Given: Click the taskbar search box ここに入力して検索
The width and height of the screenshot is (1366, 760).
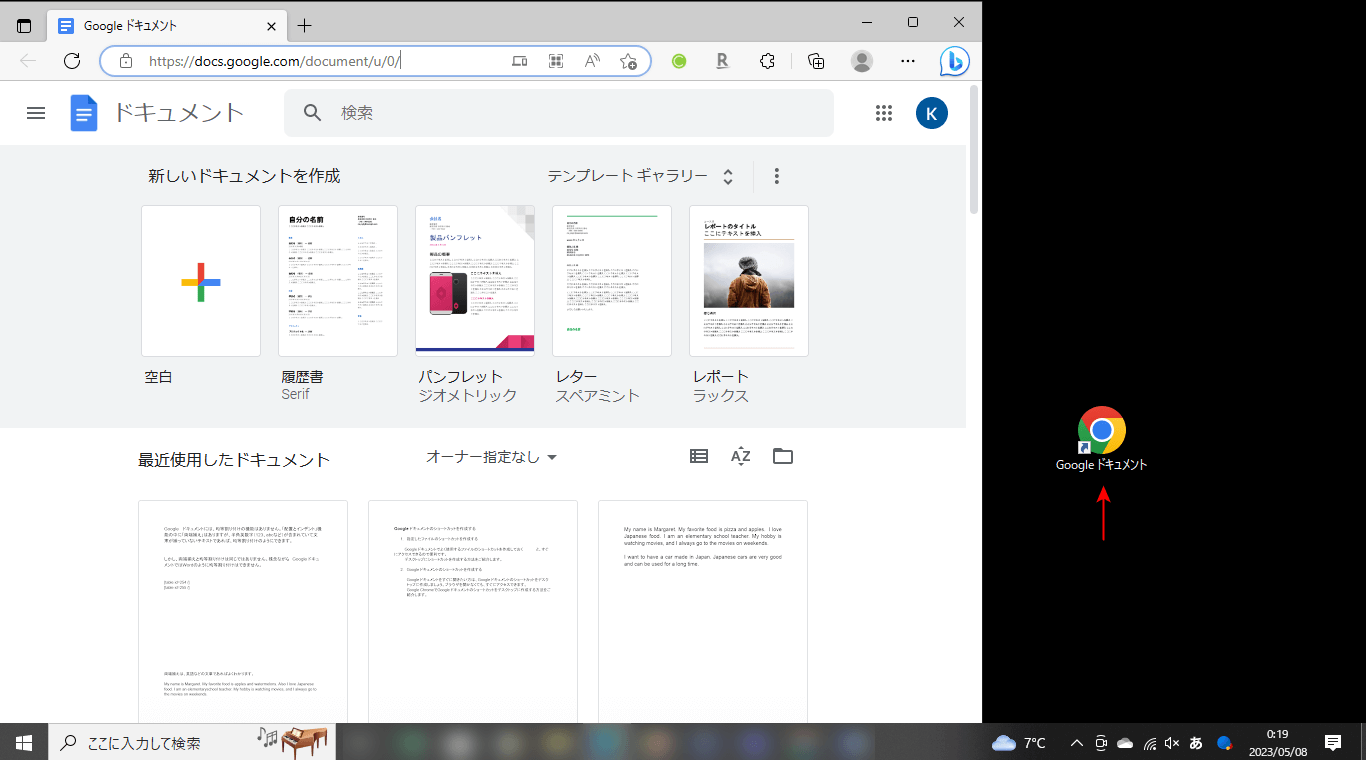Looking at the screenshot, I should pos(192,743).
